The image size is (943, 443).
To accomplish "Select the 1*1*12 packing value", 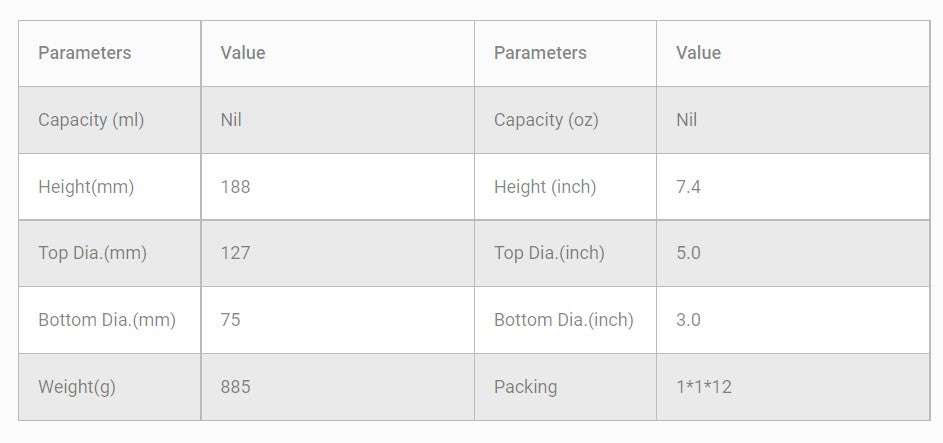I will click(704, 387).
